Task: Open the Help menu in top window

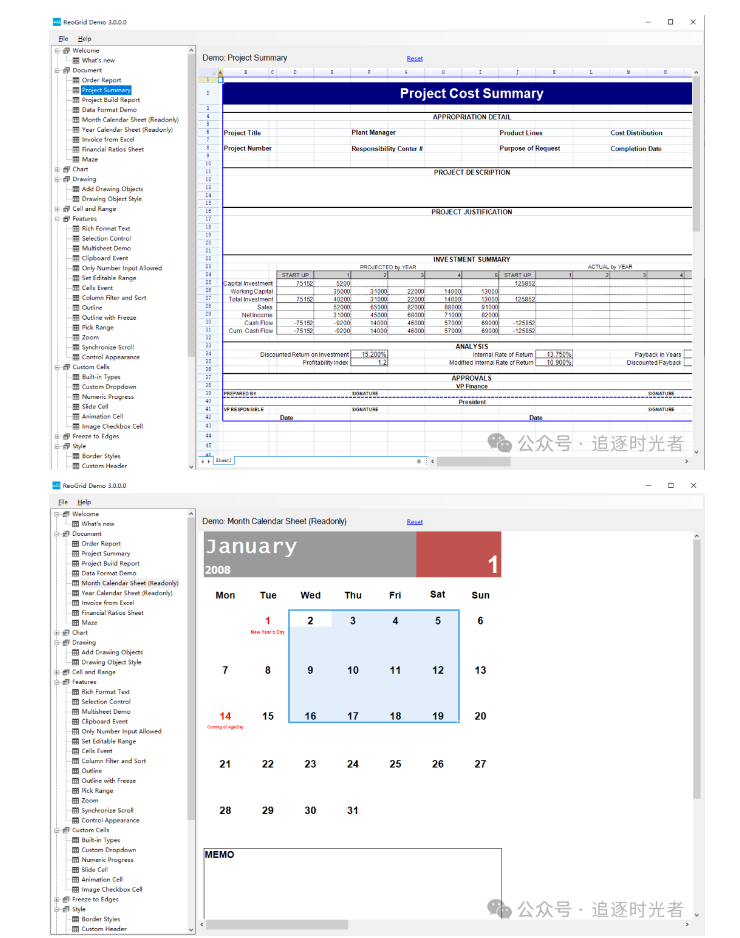Action: (x=84, y=39)
